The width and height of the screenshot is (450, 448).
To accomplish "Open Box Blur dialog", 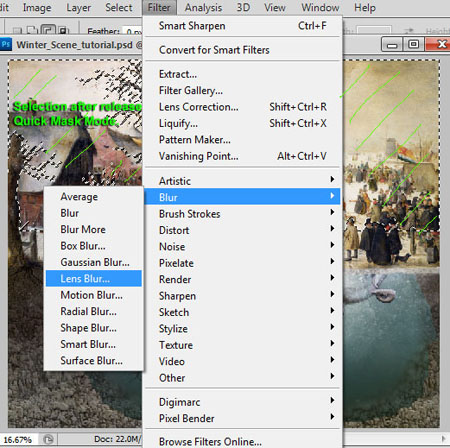I will coord(94,246).
